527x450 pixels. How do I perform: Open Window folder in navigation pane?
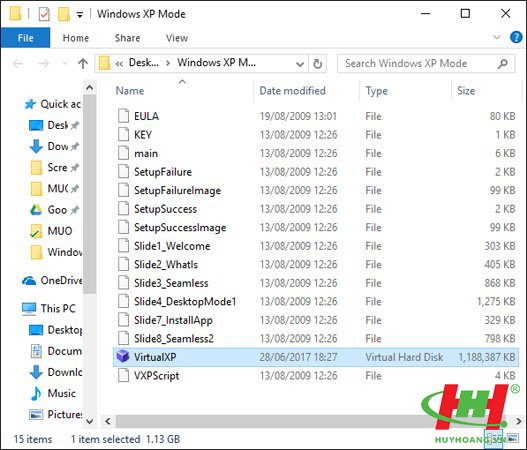pos(56,252)
